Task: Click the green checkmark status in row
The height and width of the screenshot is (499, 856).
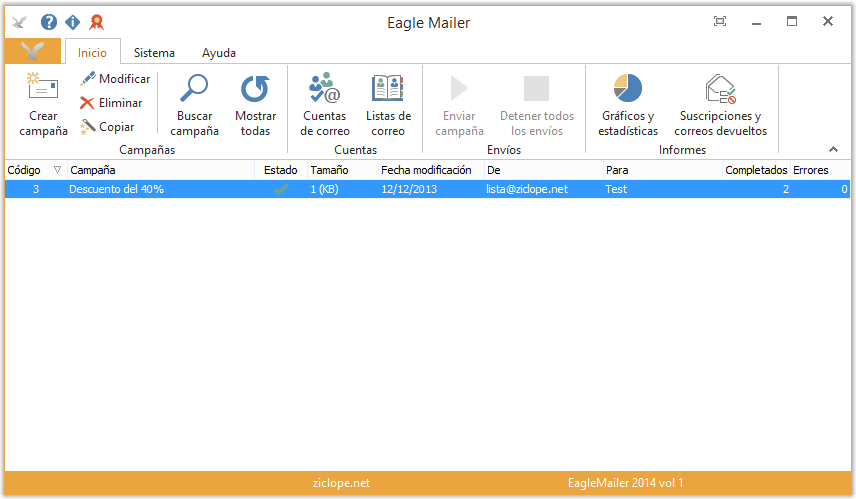Action: coord(281,189)
